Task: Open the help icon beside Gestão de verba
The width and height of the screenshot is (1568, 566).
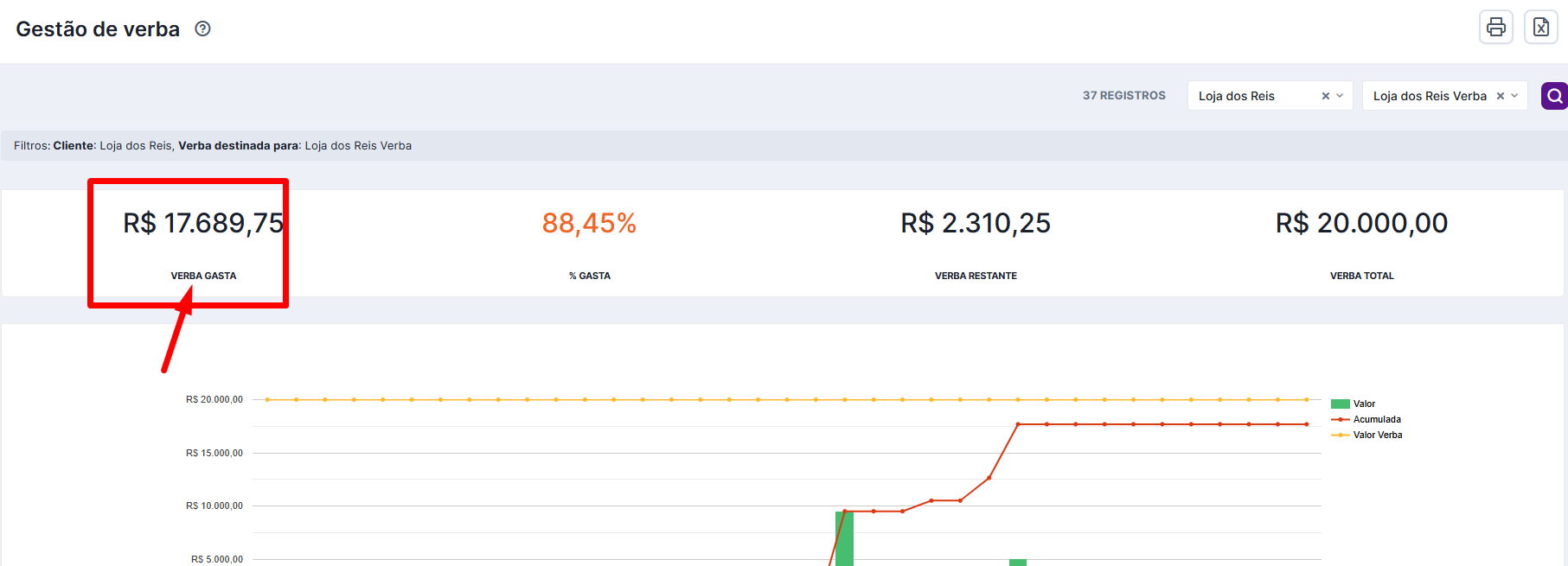Action: coord(202,29)
